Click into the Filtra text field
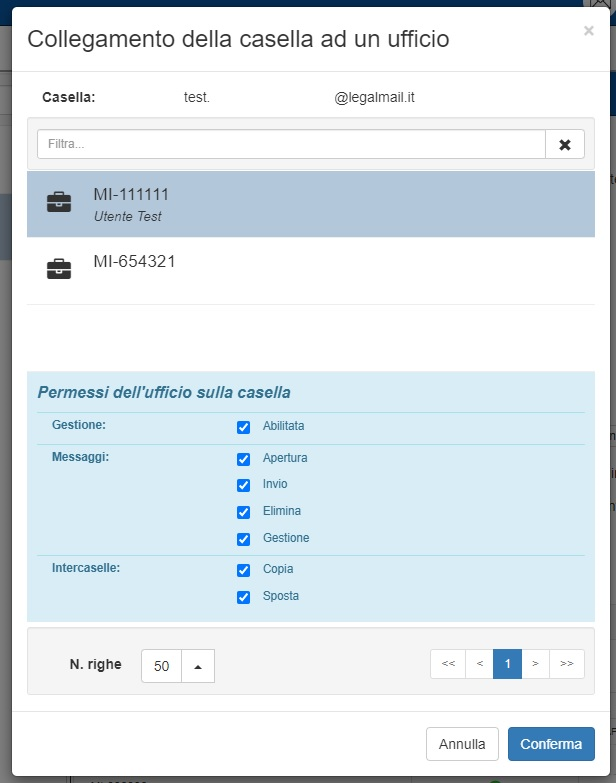616x783 pixels. pos(290,144)
